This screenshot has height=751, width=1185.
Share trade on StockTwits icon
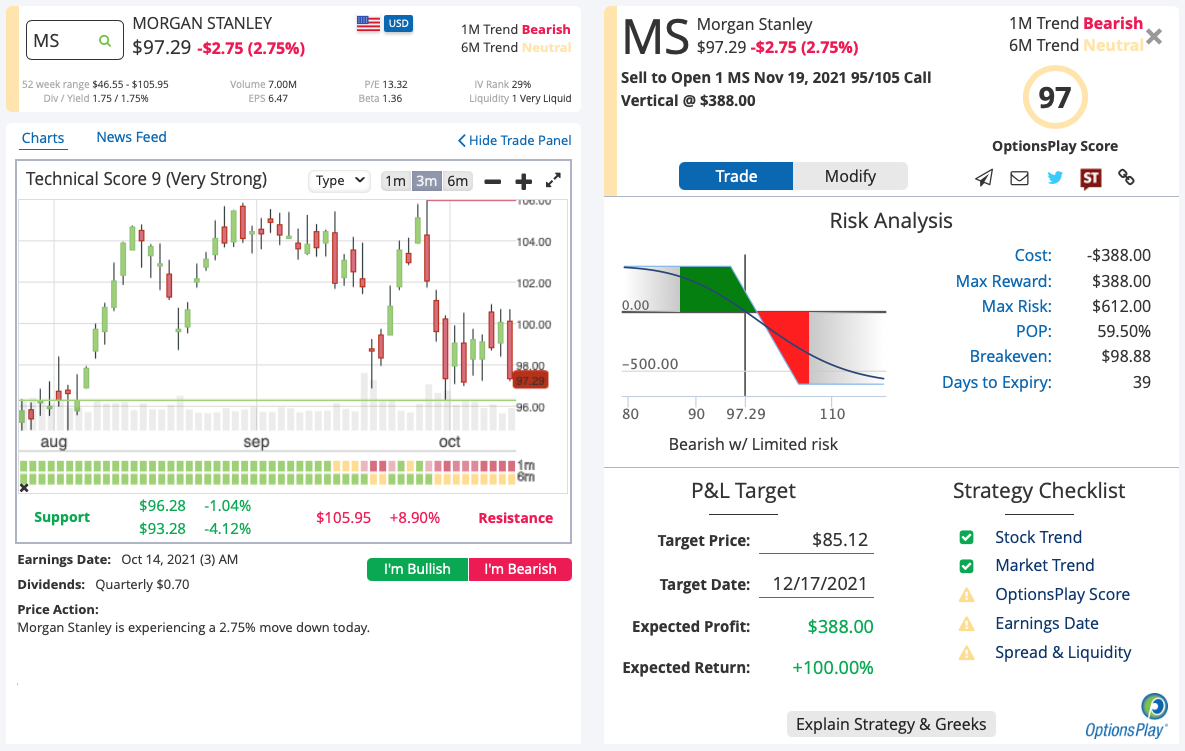(x=1091, y=178)
